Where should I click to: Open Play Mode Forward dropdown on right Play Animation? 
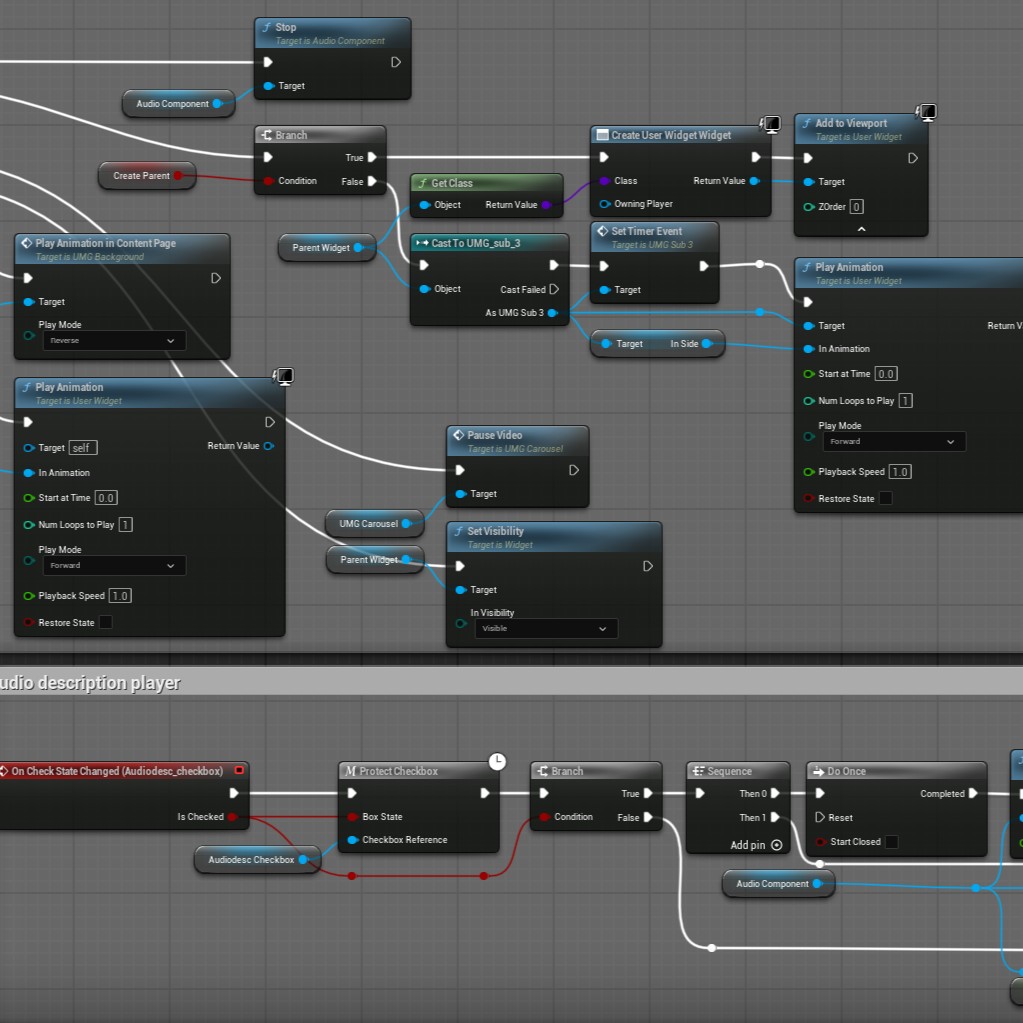click(x=894, y=442)
